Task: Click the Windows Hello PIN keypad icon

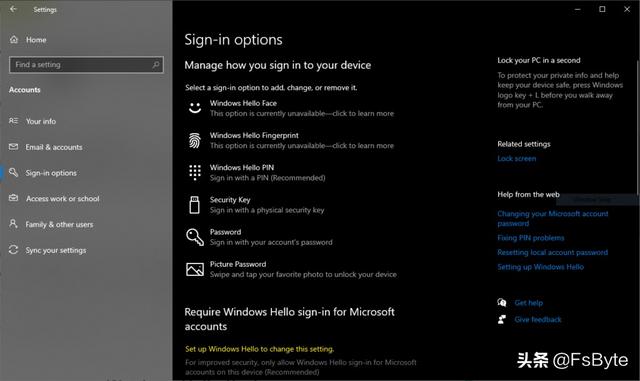Action: [x=195, y=172]
